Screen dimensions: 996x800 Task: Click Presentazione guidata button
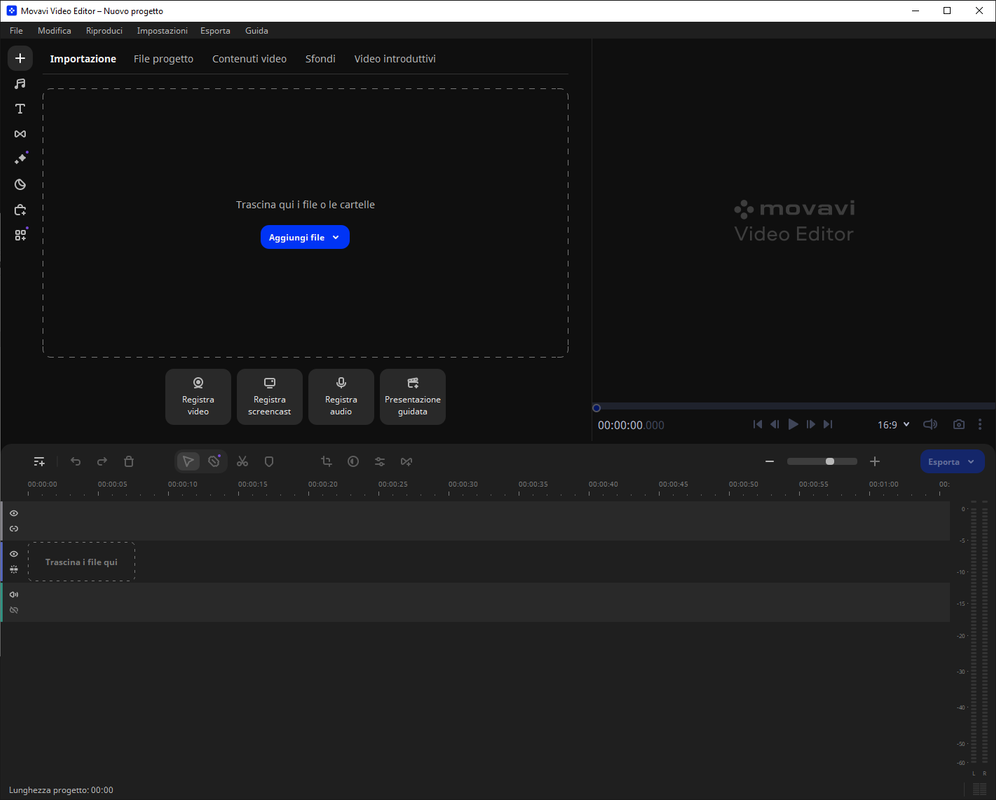[413, 397]
